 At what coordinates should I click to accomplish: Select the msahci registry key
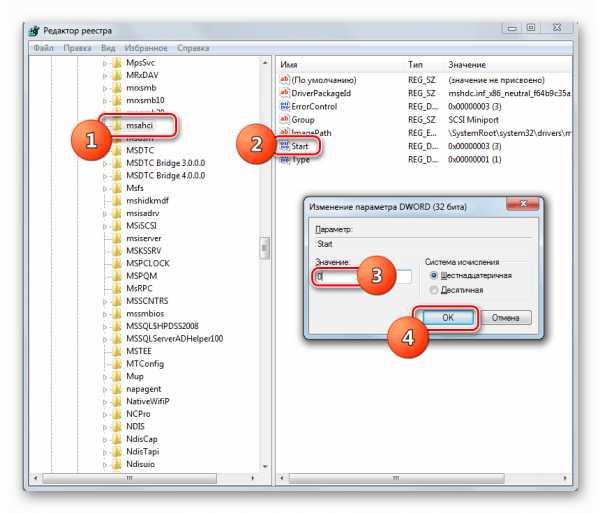tap(140, 125)
